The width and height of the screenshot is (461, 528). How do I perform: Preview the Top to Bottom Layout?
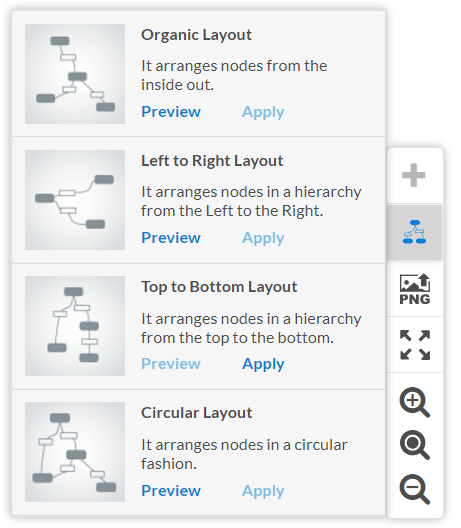pyautogui.click(x=171, y=364)
